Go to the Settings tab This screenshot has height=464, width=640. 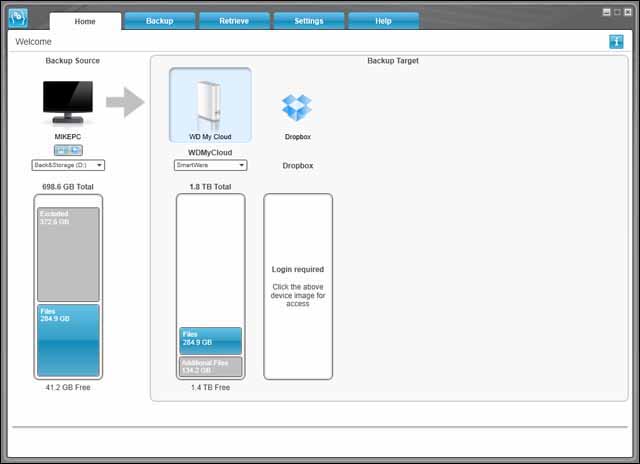coord(308,21)
